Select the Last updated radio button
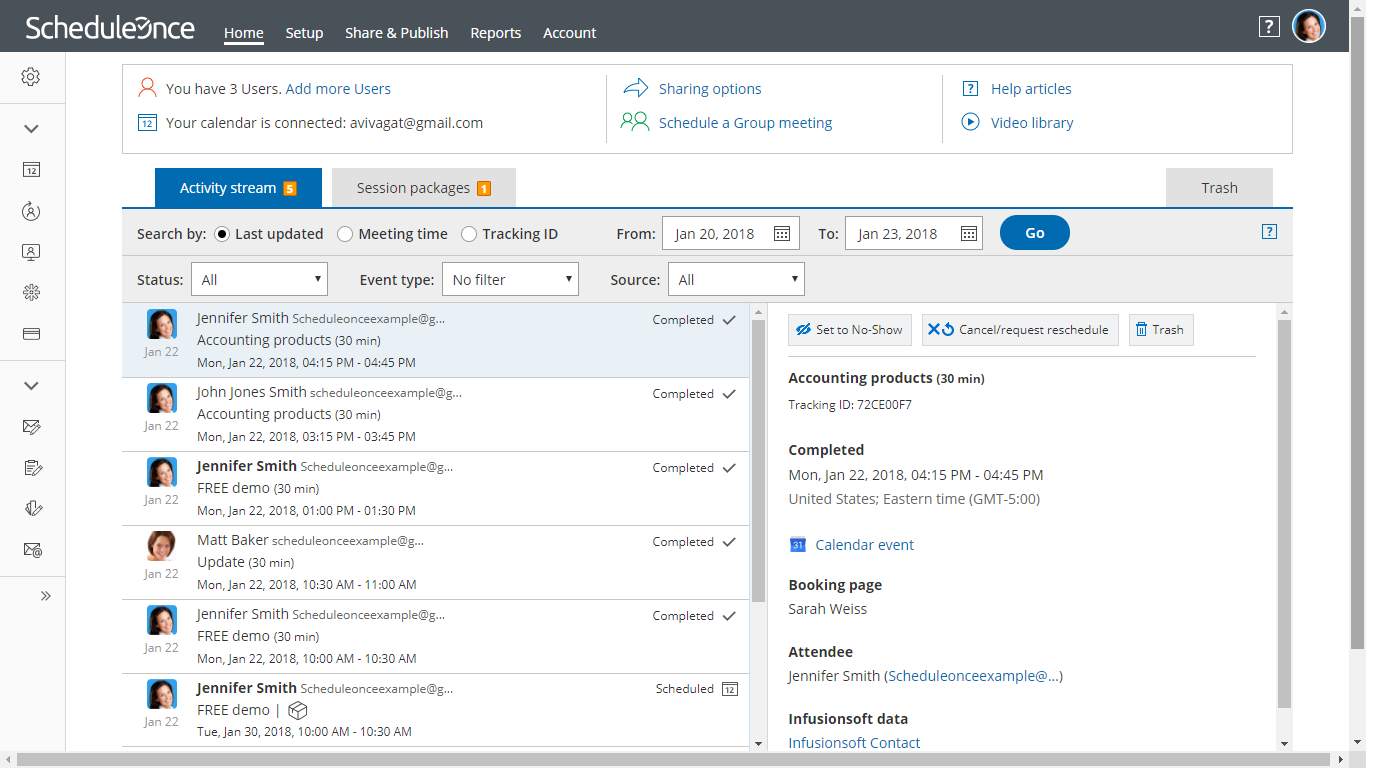Image resolution: width=1376 pixels, height=776 pixels. pos(221,234)
